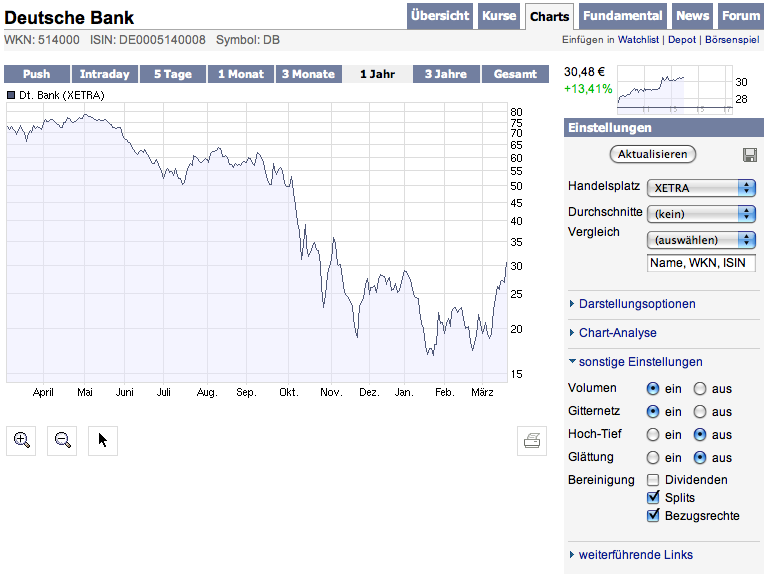This screenshot has width=773, height=581.
Task: Select Glättung aus radio button
Action: pos(700,458)
